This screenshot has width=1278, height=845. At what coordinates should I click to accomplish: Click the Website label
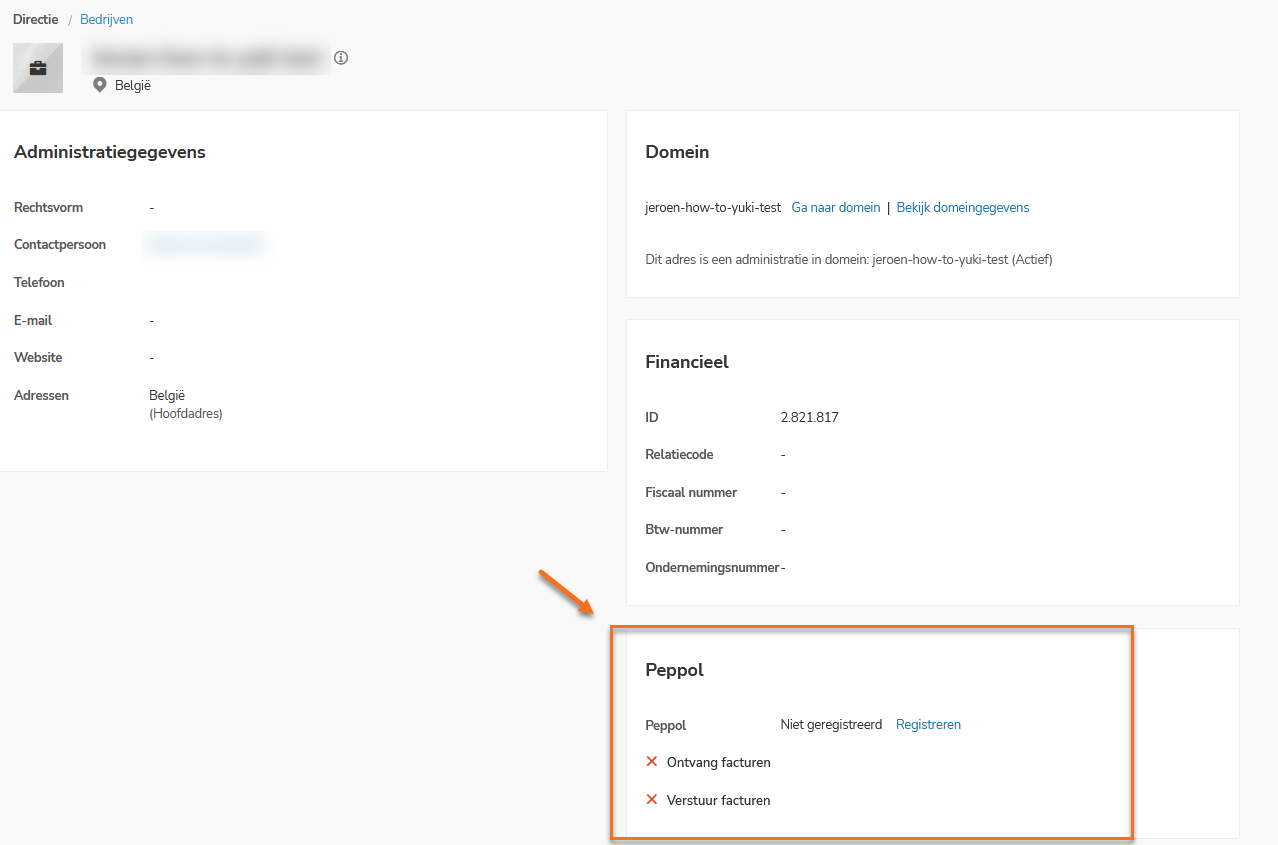[38, 358]
